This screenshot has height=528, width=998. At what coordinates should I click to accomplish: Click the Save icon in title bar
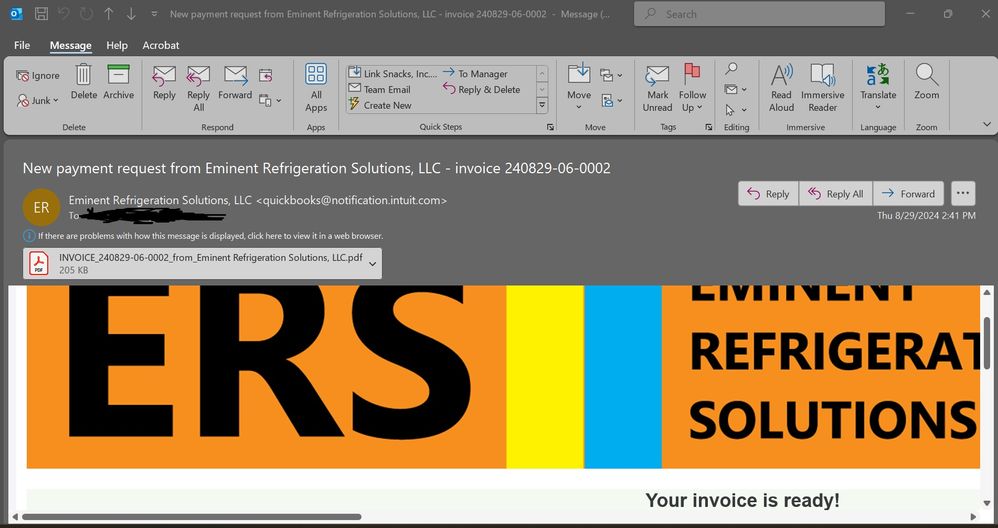coord(41,13)
